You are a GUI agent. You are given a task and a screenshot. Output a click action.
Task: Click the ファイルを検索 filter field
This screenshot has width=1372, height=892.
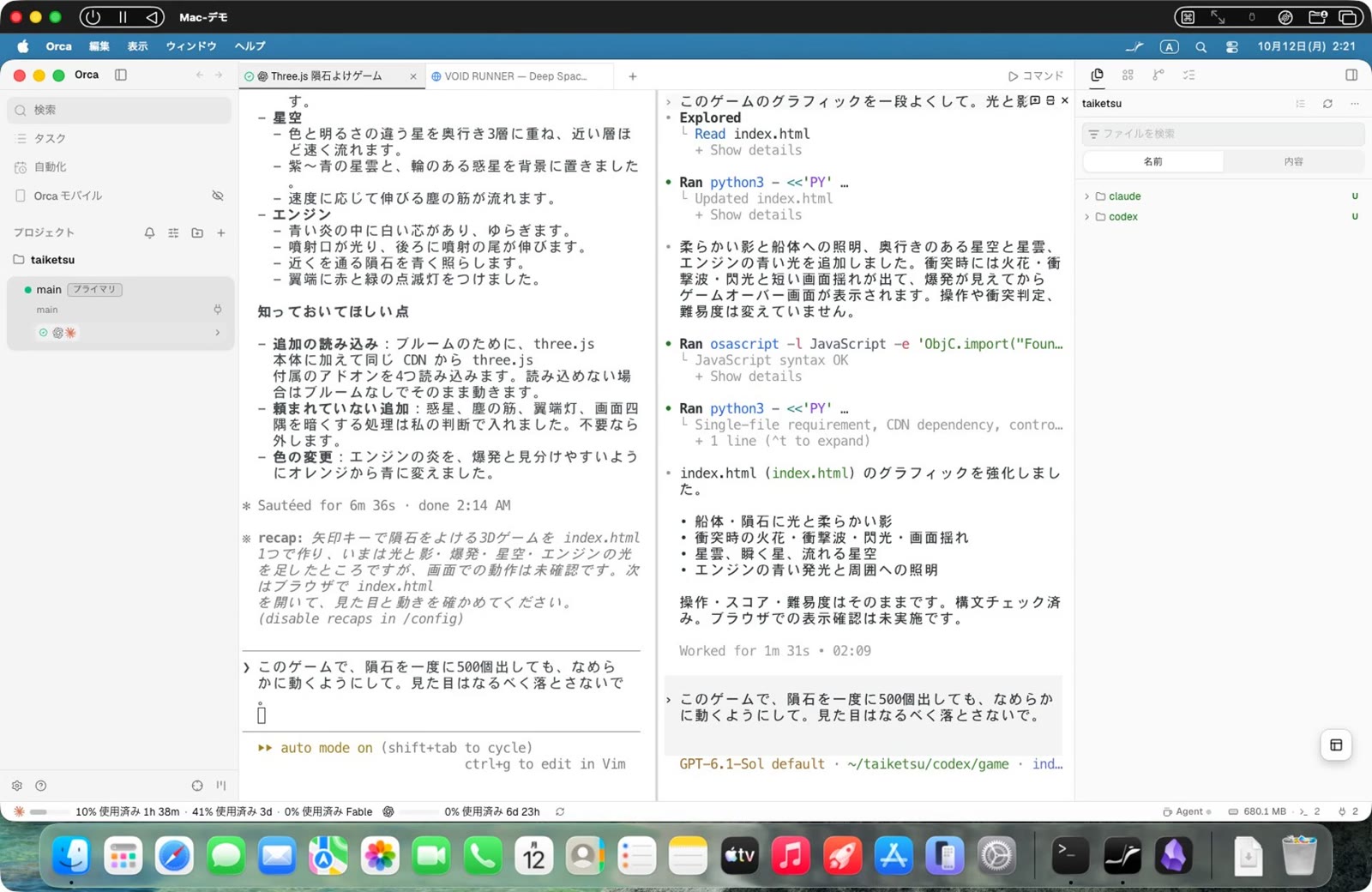tap(1223, 134)
